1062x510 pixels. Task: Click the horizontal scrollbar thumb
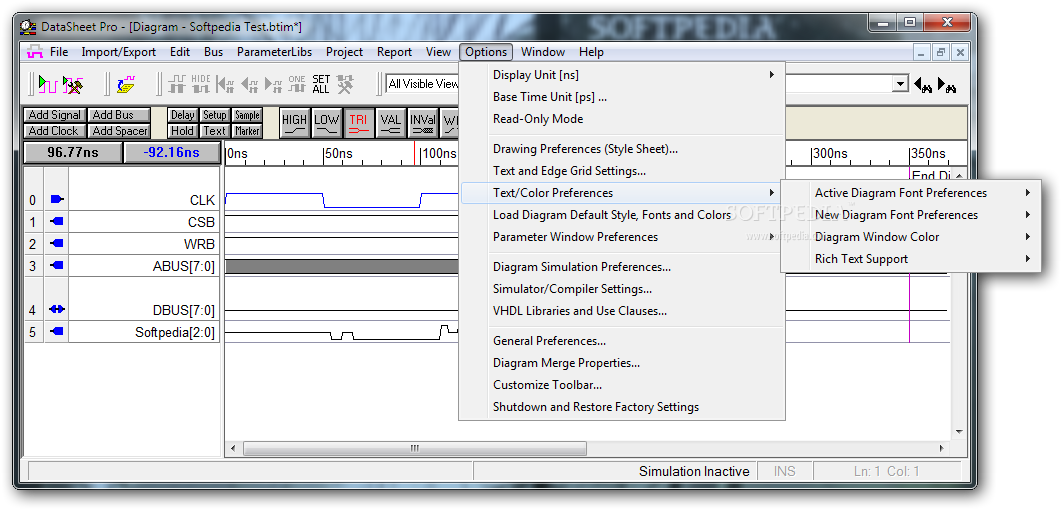click(x=415, y=448)
